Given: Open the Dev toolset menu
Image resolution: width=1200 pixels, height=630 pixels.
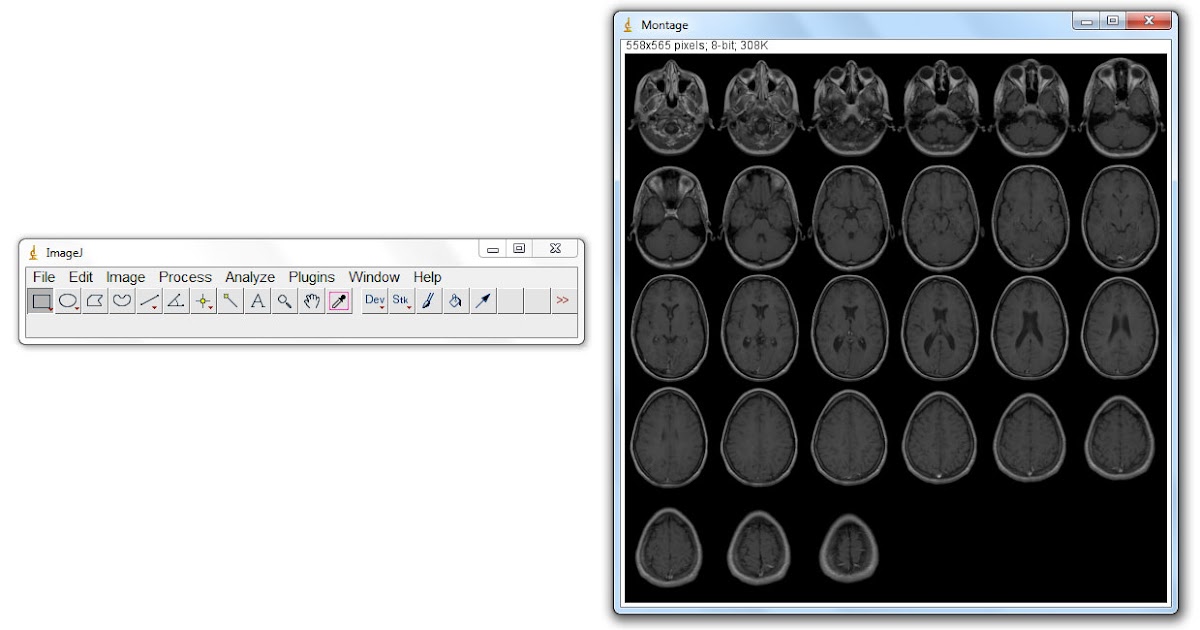Looking at the screenshot, I should [x=374, y=300].
